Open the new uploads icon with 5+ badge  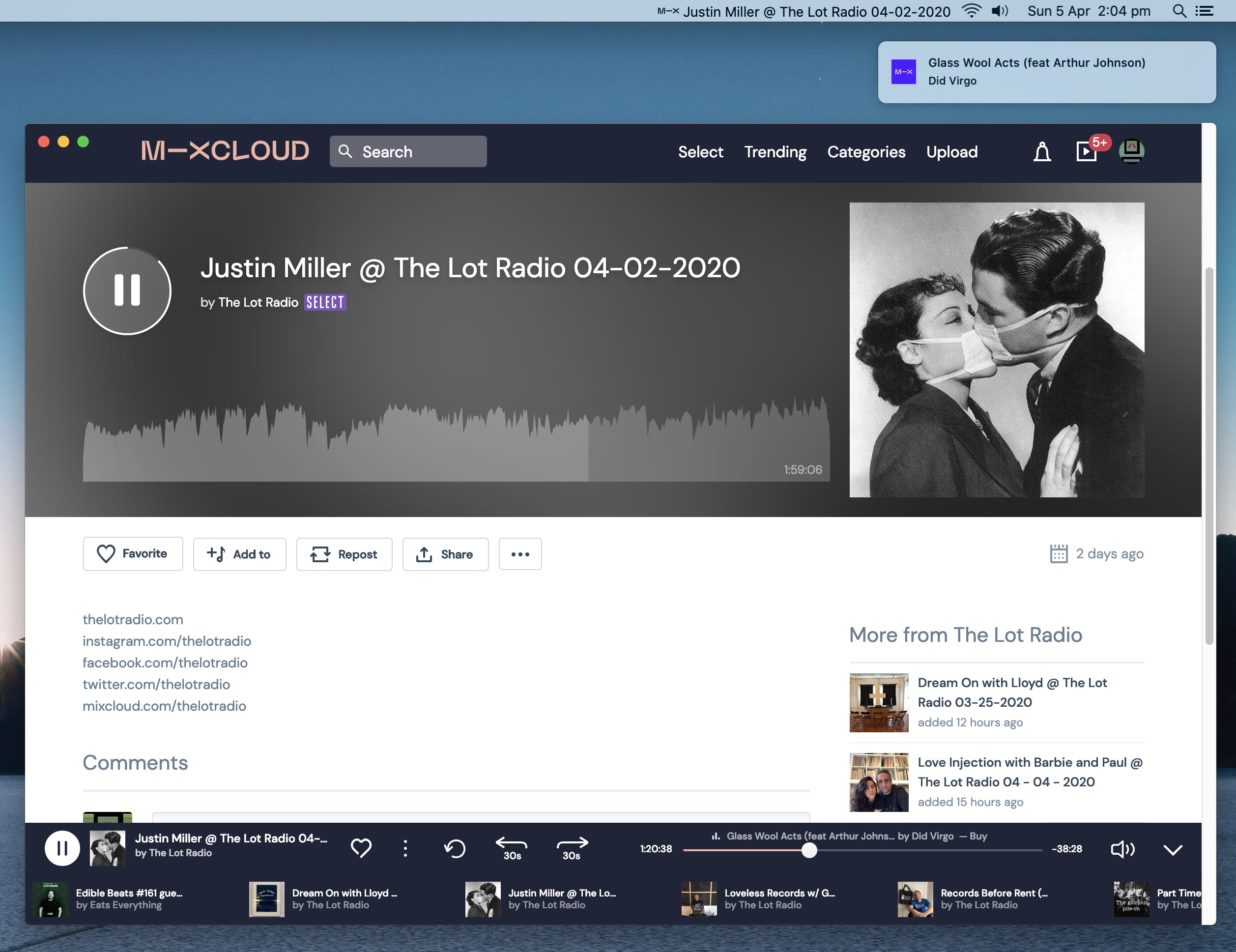[x=1086, y=152]
